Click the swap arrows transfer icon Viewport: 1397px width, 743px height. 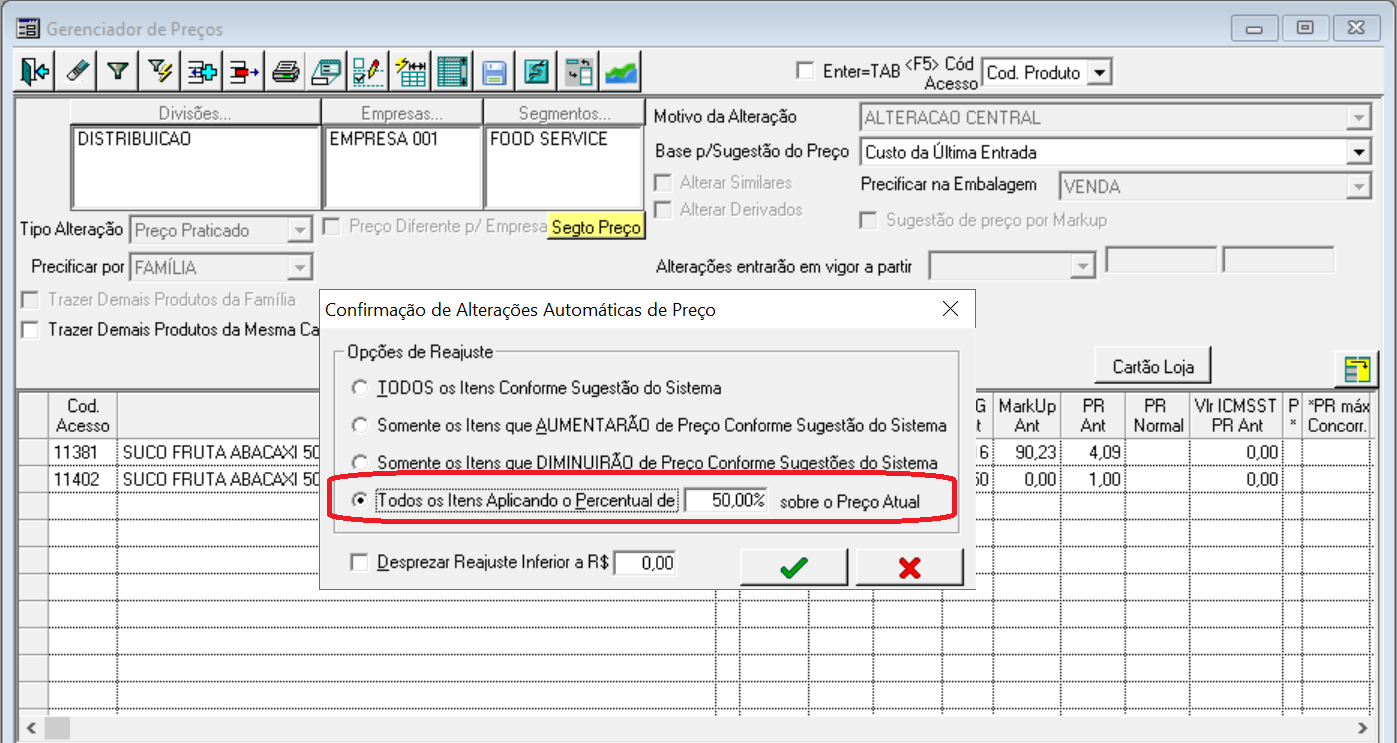[x=578, y=72]
